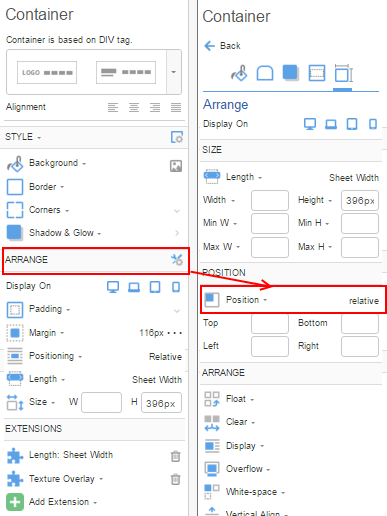Click the Background paint bucket icon in left panel
The image size is (387, 516).
[15, 164]
